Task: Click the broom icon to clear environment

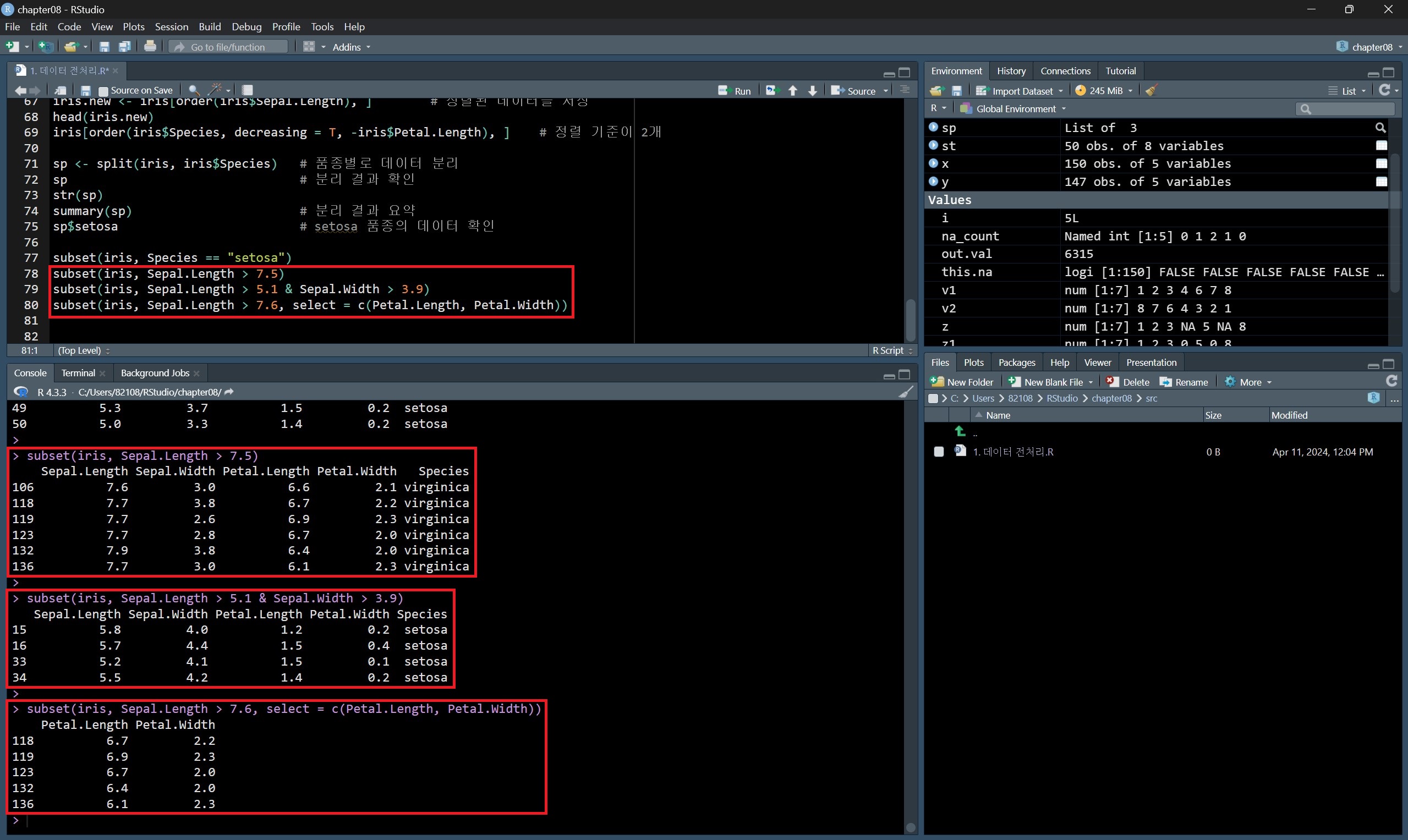Action: 1152,91
